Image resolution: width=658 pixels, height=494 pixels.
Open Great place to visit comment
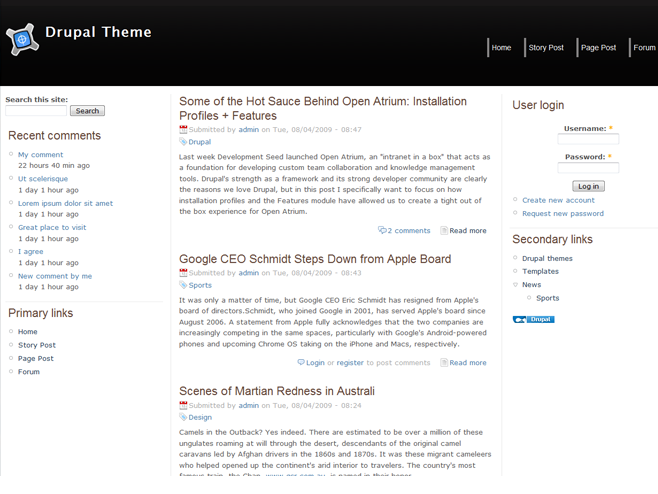(x=52, y=227)
